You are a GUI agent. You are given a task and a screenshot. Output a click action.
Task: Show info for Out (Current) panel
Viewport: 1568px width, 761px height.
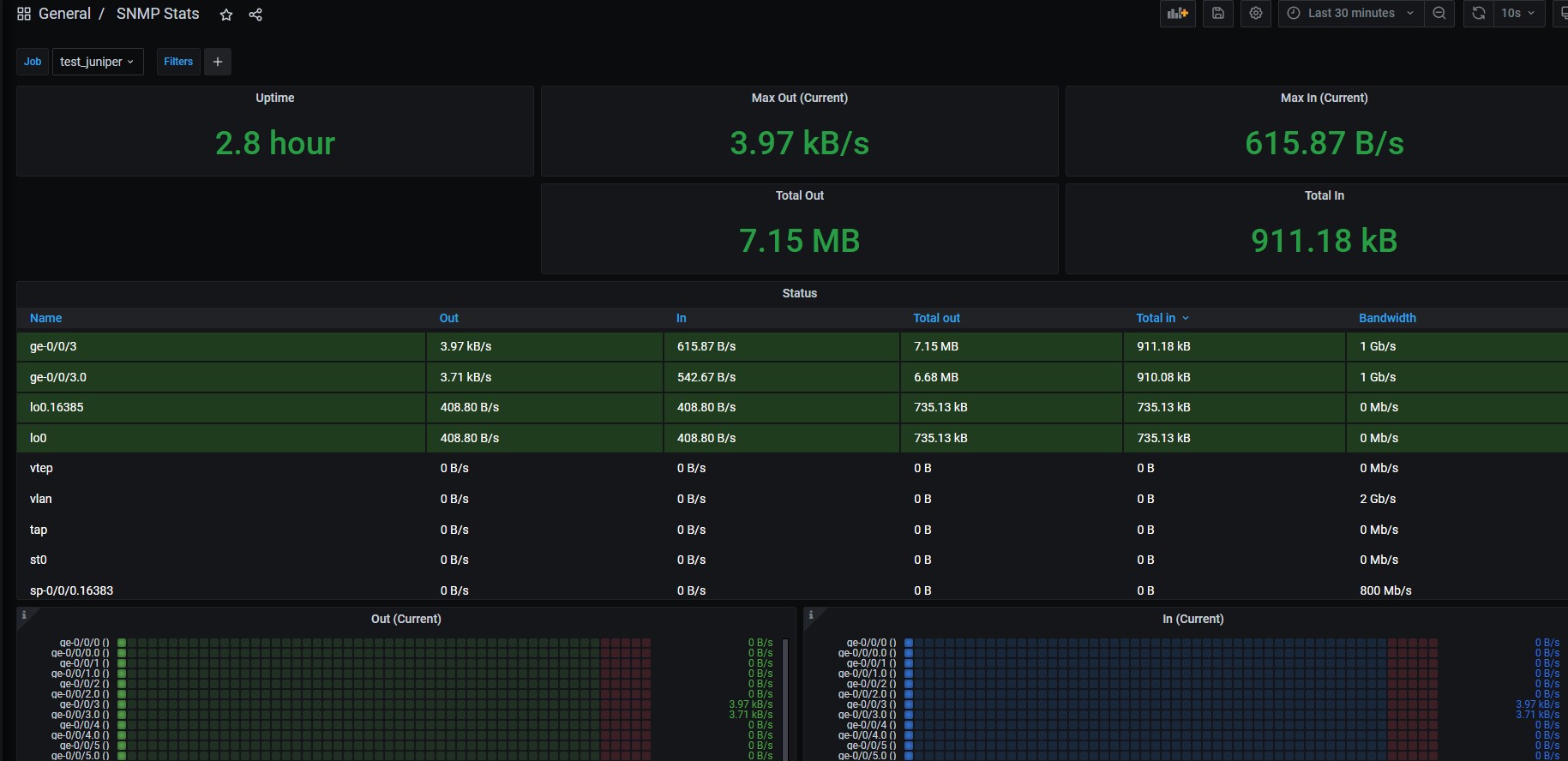tap(25, 615)
